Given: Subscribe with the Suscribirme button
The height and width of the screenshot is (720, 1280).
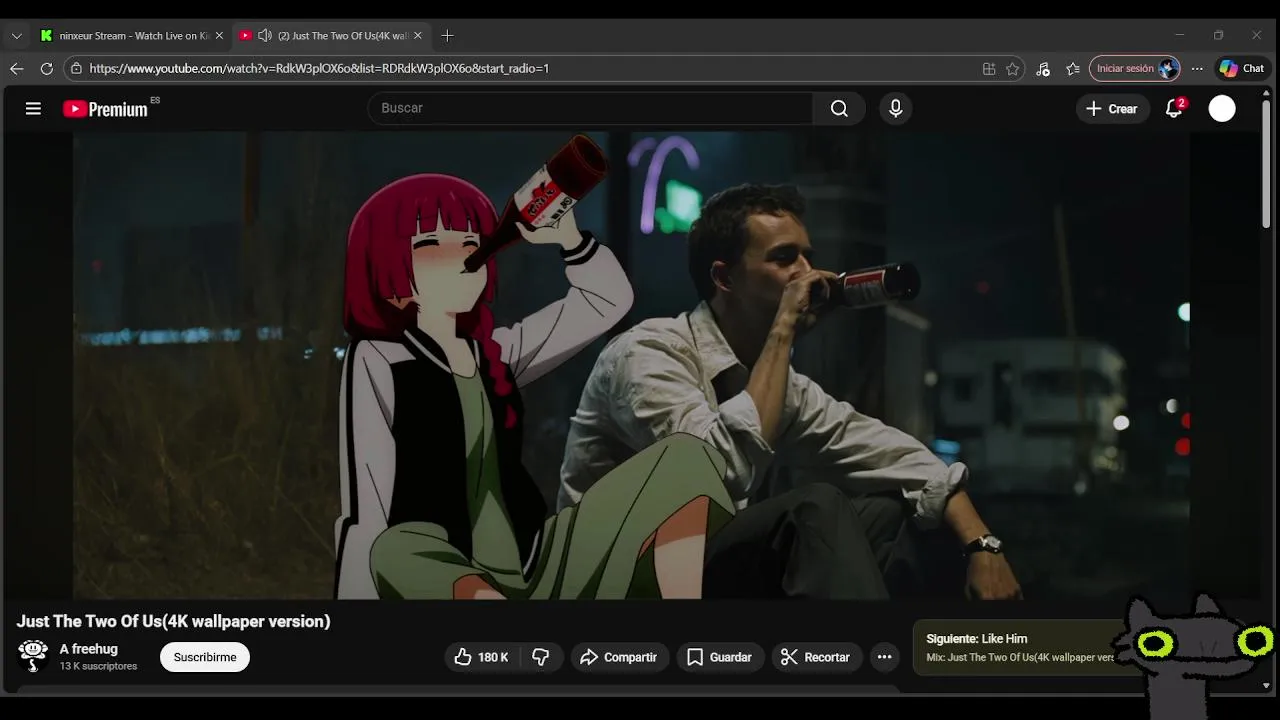Looking at the screenshot, I should 205,657.
